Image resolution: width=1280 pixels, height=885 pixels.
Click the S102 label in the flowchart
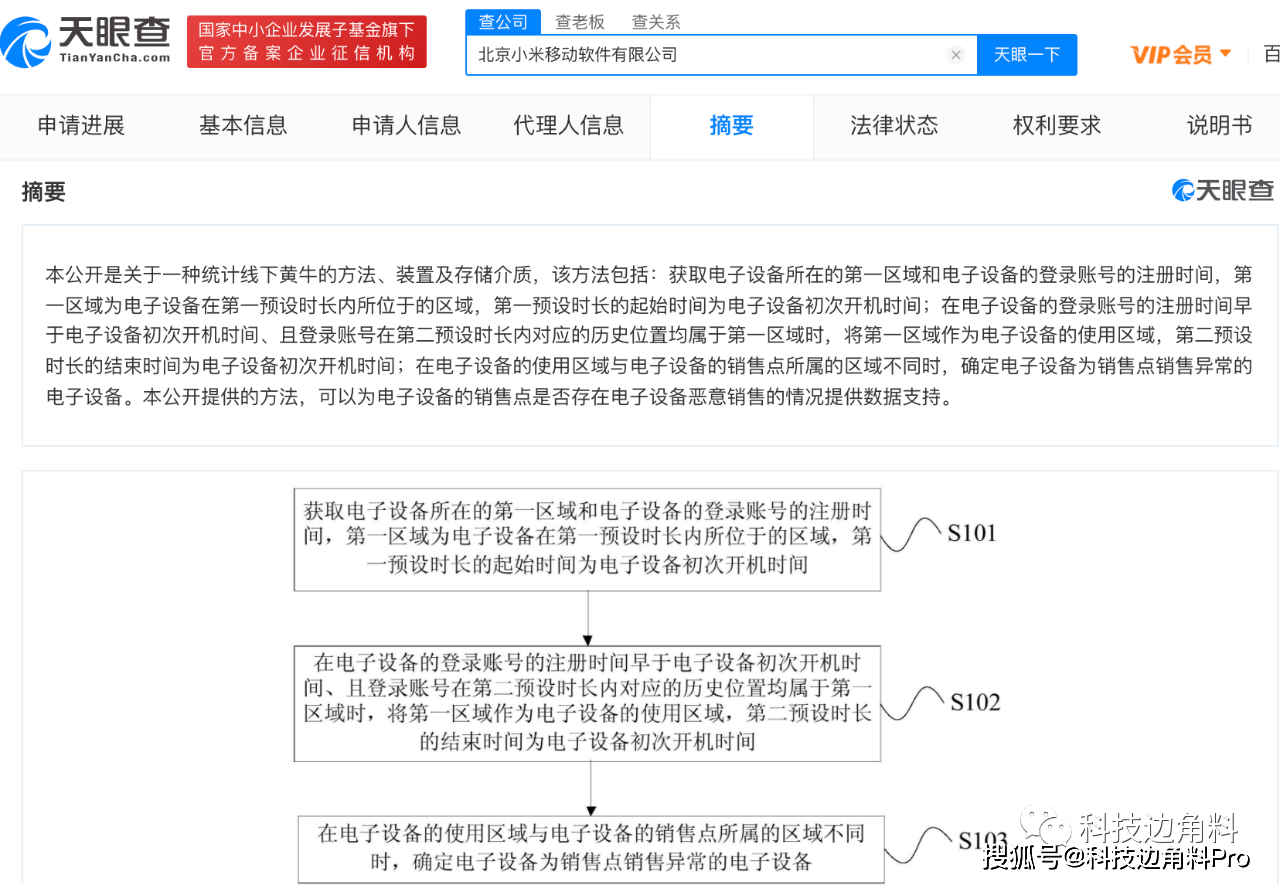[x=975, y=702]
